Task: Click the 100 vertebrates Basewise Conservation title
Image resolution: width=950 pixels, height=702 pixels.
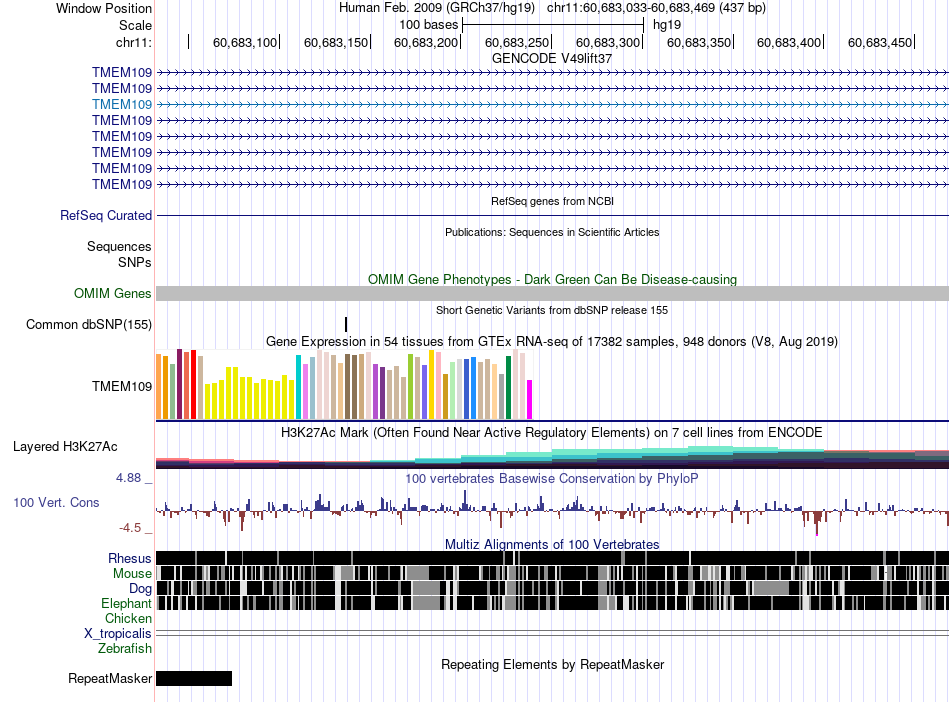Action: click(552, 478)
